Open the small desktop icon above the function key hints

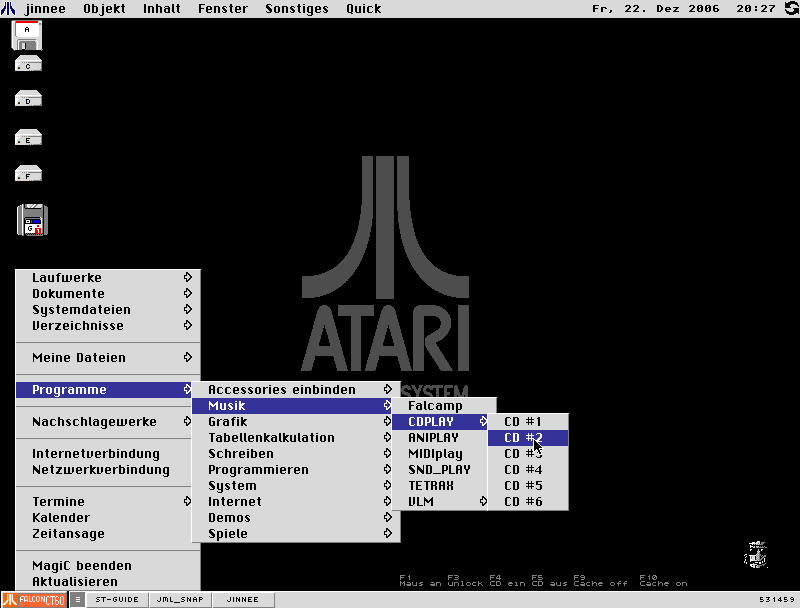click(756, 554)
